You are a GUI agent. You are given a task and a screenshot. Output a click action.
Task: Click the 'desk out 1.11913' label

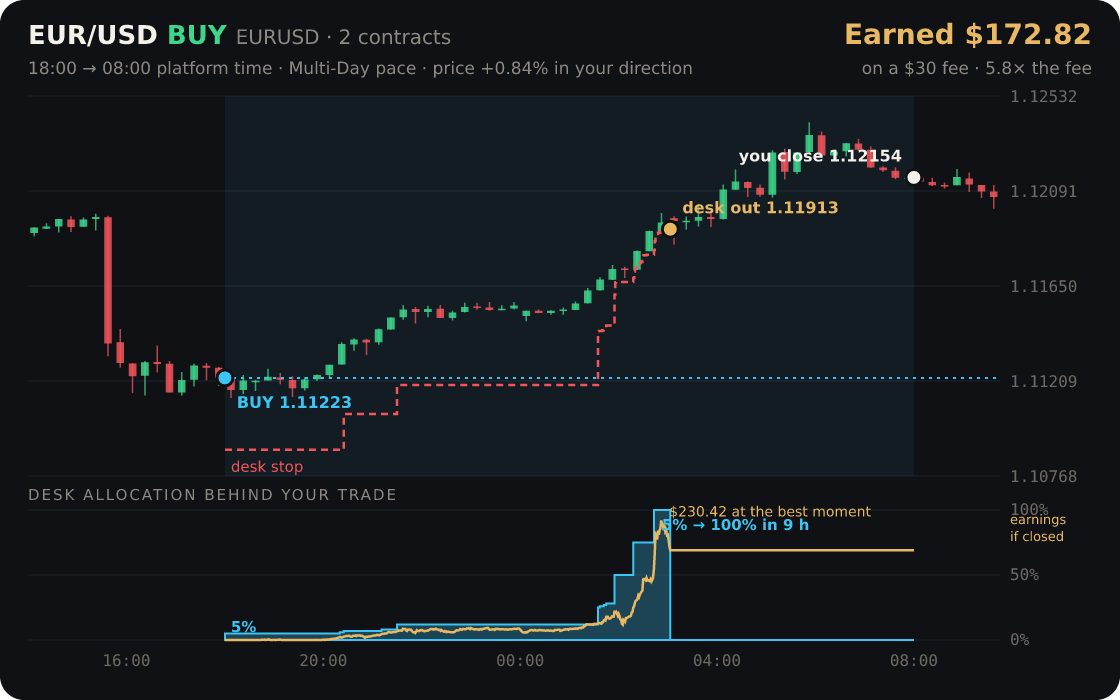[x=760, y=208]
